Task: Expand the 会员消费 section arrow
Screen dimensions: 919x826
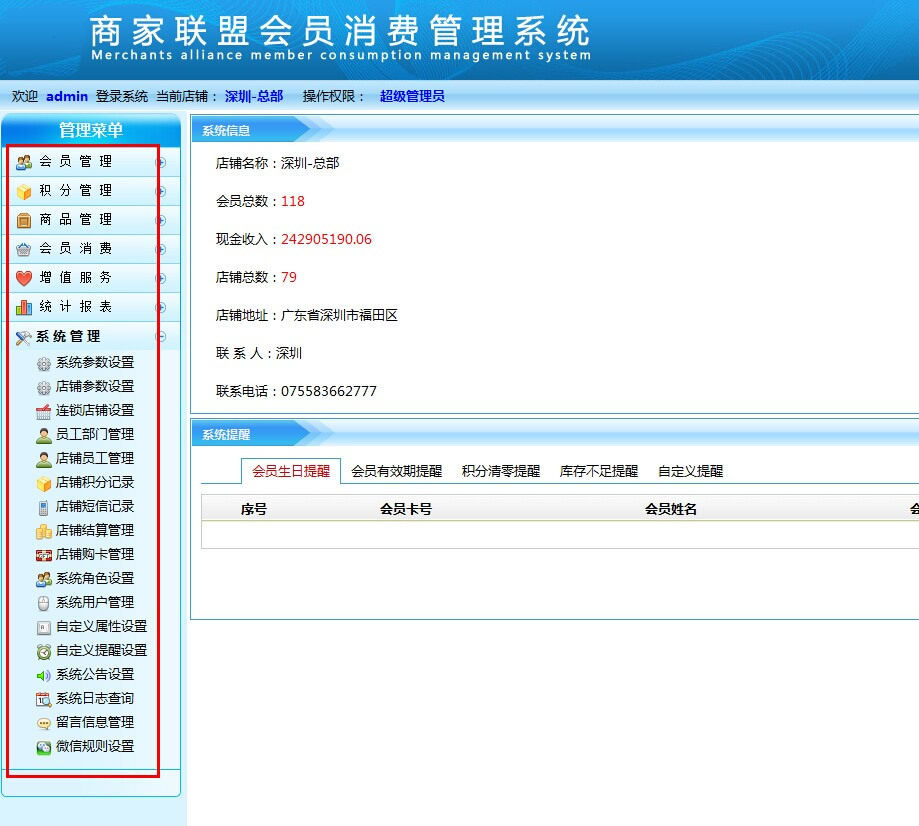Action: point(161,249)
